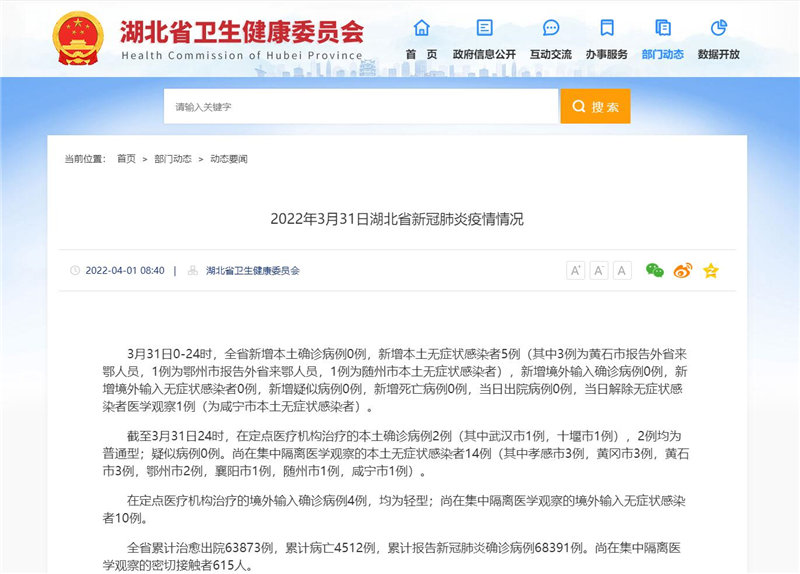Share article to Weibo icon
Screen dimensions: 800x574
[682, 270]
